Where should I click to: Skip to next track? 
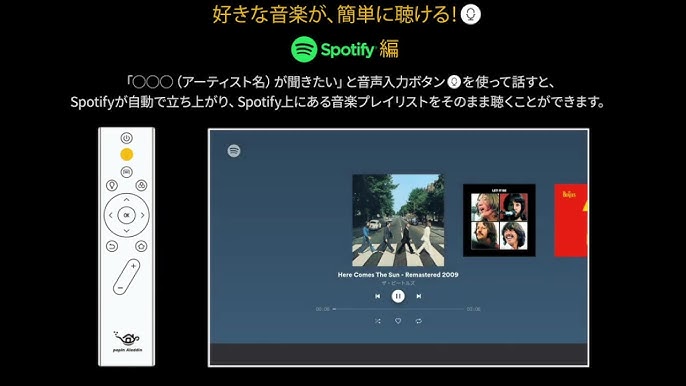point(419,296)
